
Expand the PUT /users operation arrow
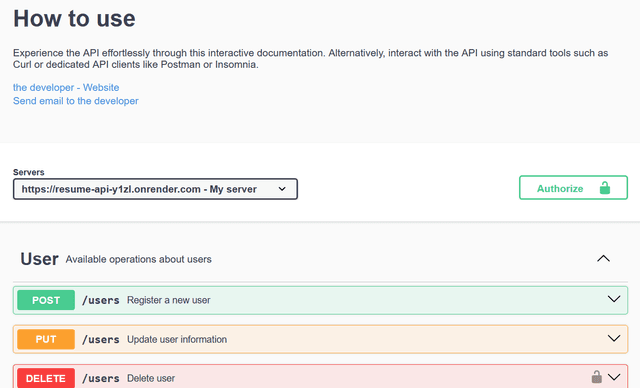(614, 339)
